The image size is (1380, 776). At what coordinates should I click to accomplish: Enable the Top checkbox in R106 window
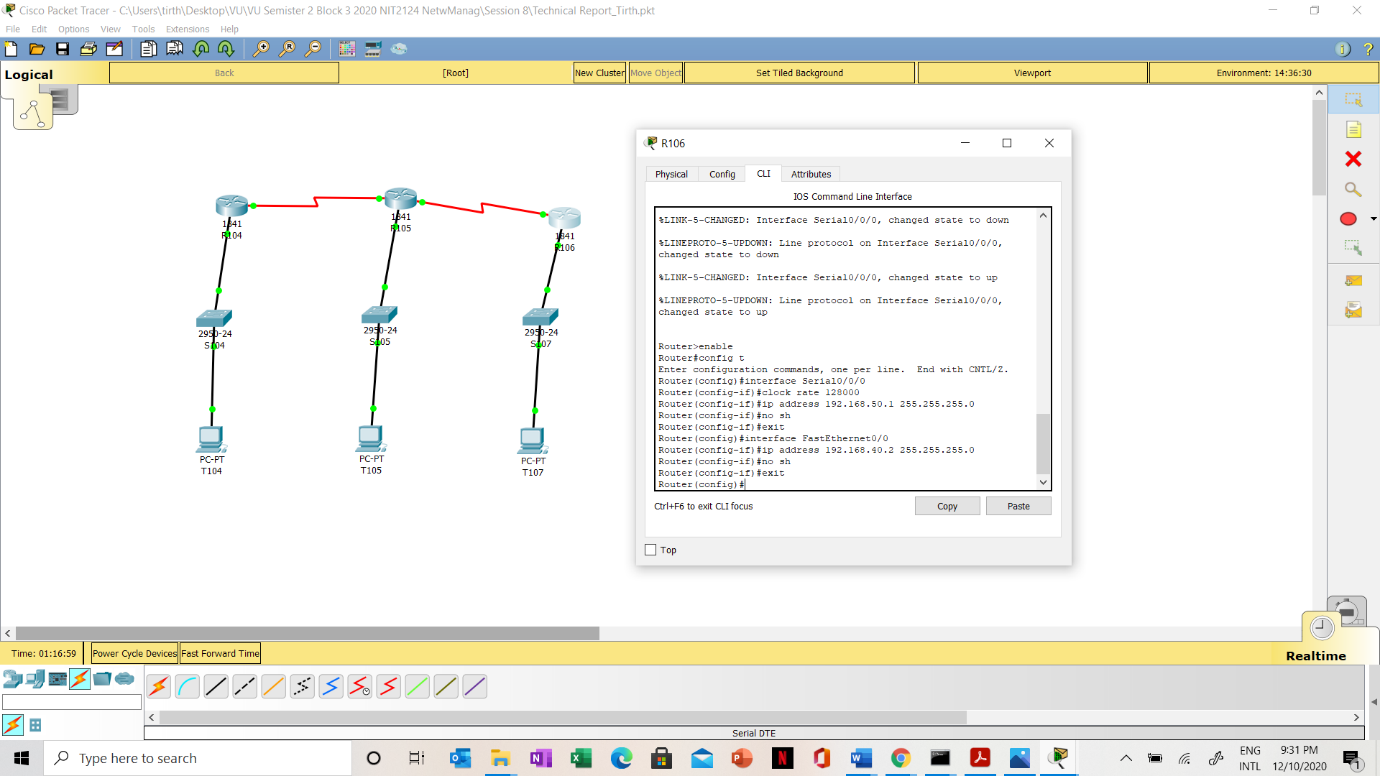(651, 550)
